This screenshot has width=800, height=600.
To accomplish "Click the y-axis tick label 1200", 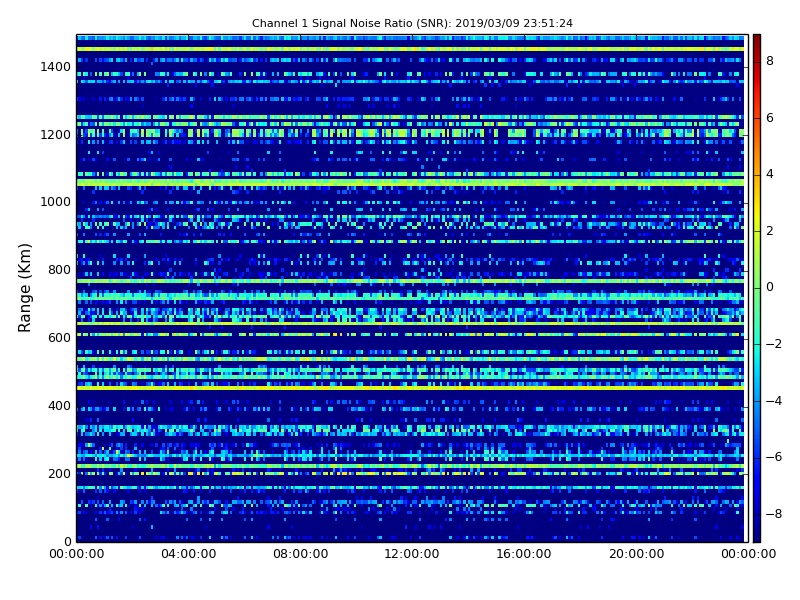I will pos(56,135).
